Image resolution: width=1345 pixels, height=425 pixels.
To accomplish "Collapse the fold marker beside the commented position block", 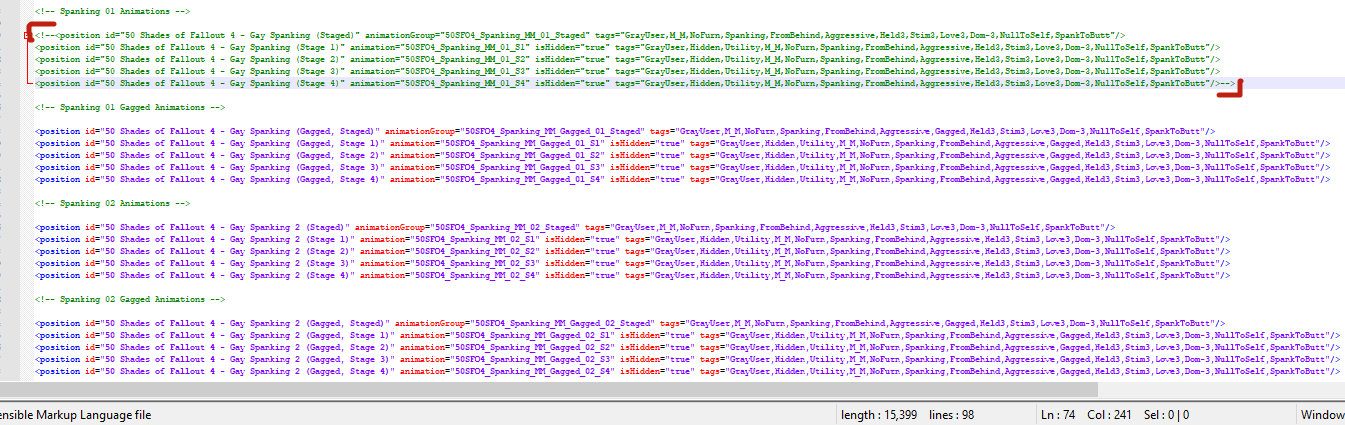I will (28, 35).
